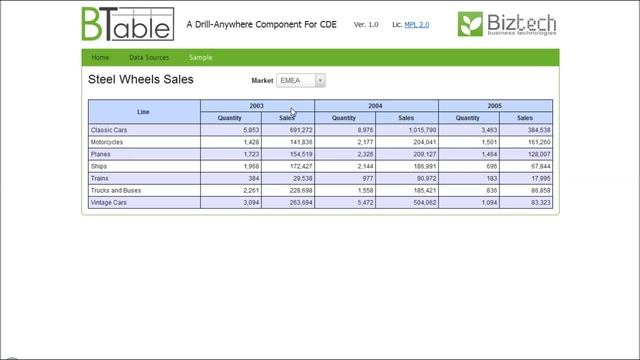640x360 pixels.
Task: Click the 2004 year header
Action: [376, 106]
